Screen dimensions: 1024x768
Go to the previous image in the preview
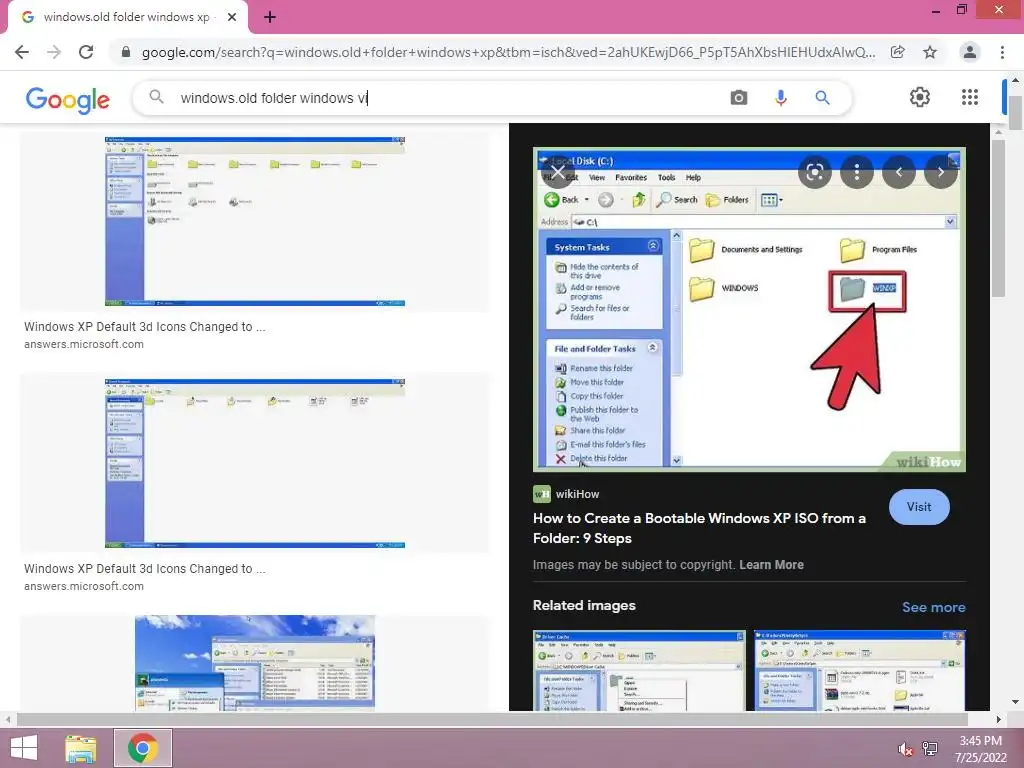point(899,172)
